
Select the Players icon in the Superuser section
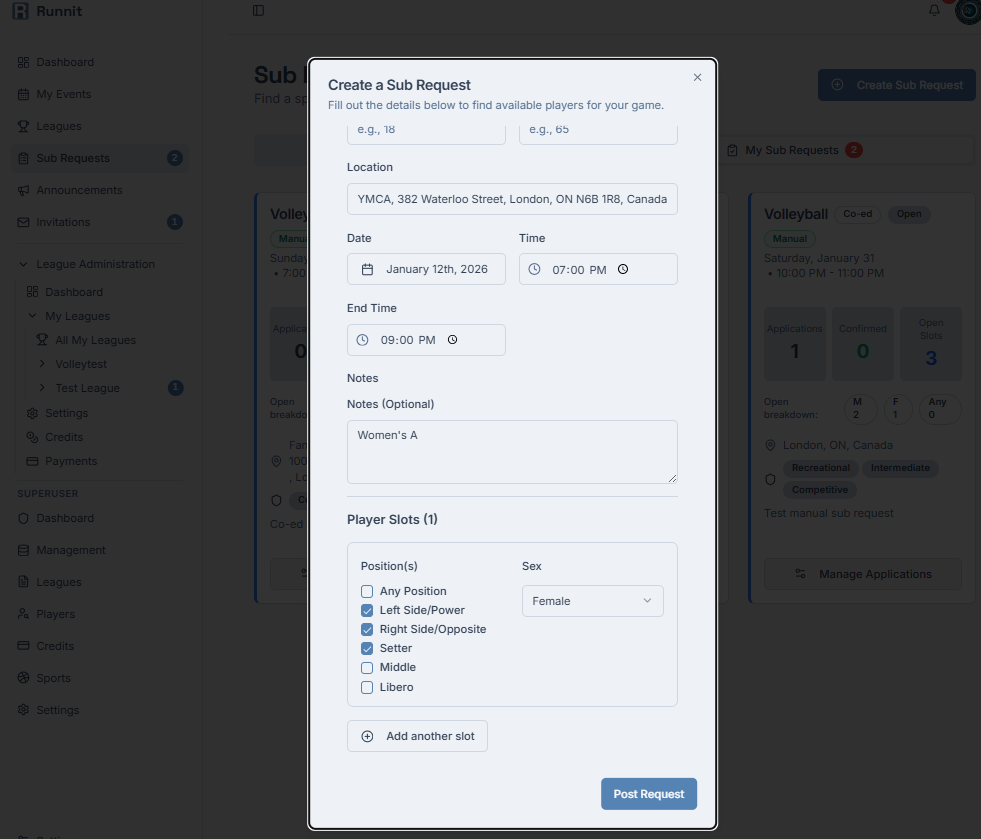tap(22, 613)
